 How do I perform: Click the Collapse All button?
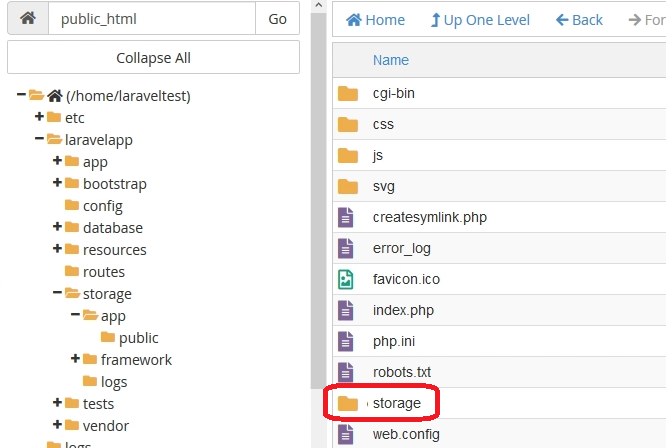pos(153,57)
